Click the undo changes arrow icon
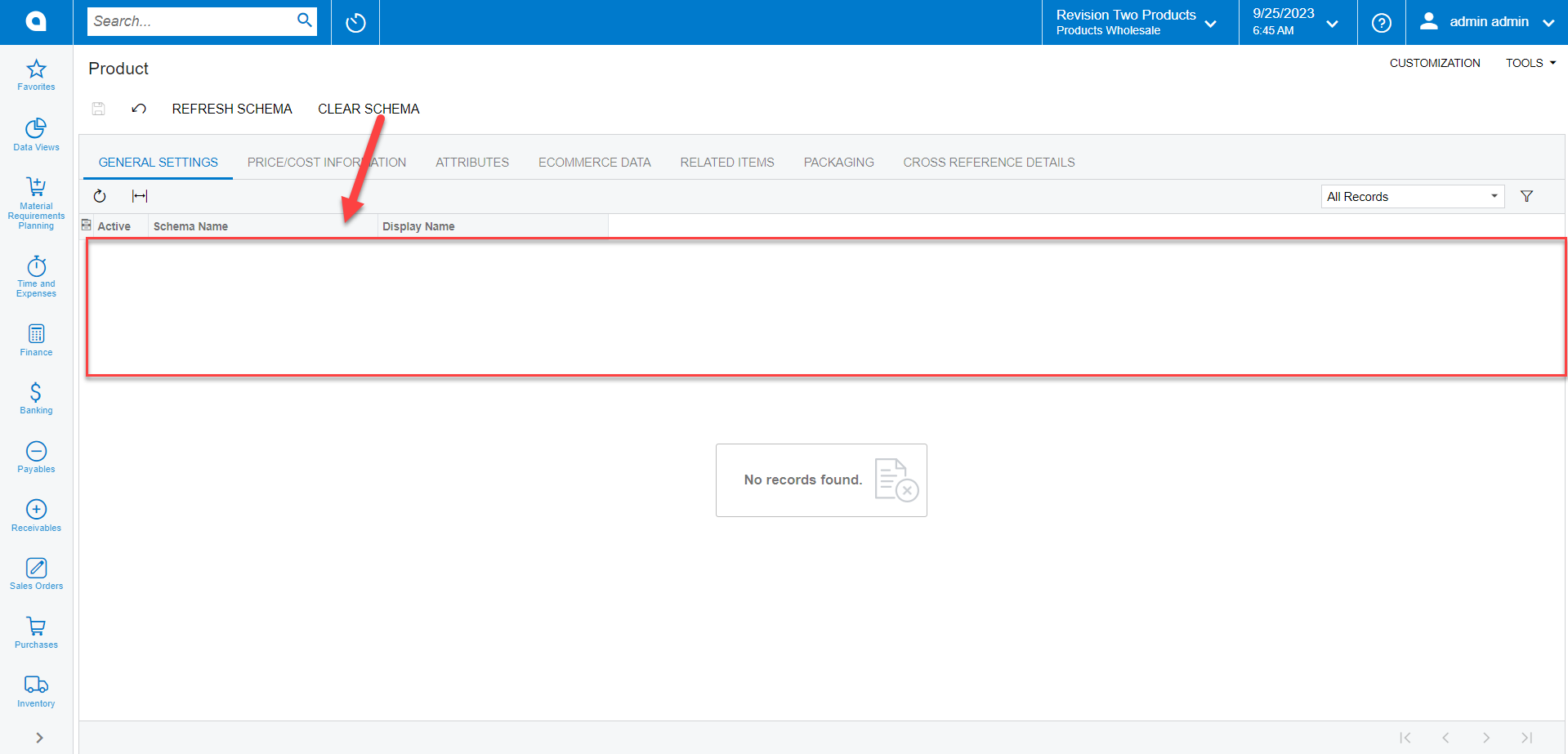The height and width of the screenshot is (754, 1568). [138, 109]
